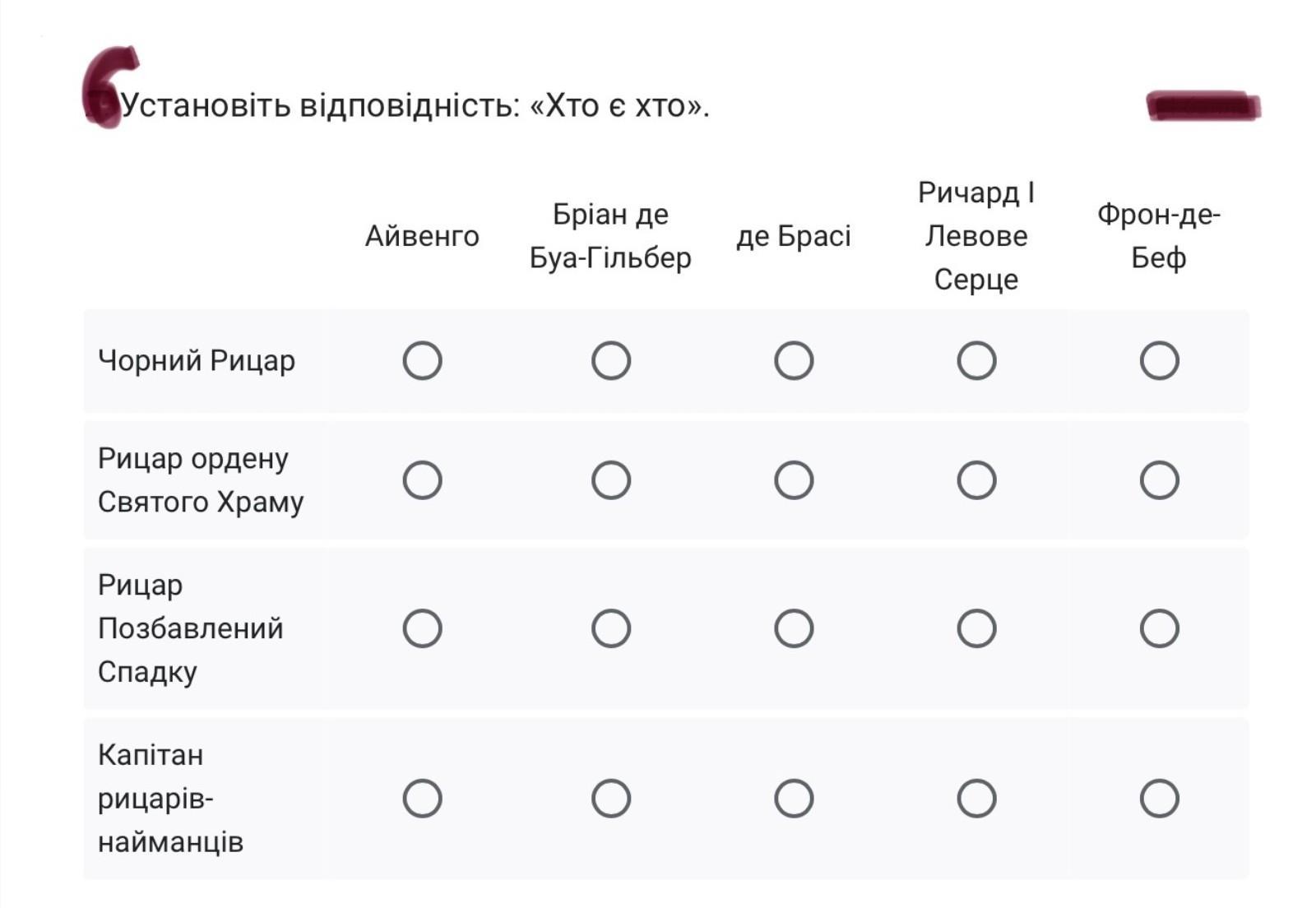Image resolution: width=1316 pixels, height=908 pixels.
Task: Pick Фрон-де-Беф for Капітан рицарів-найманців
Action: [1159, 798]
